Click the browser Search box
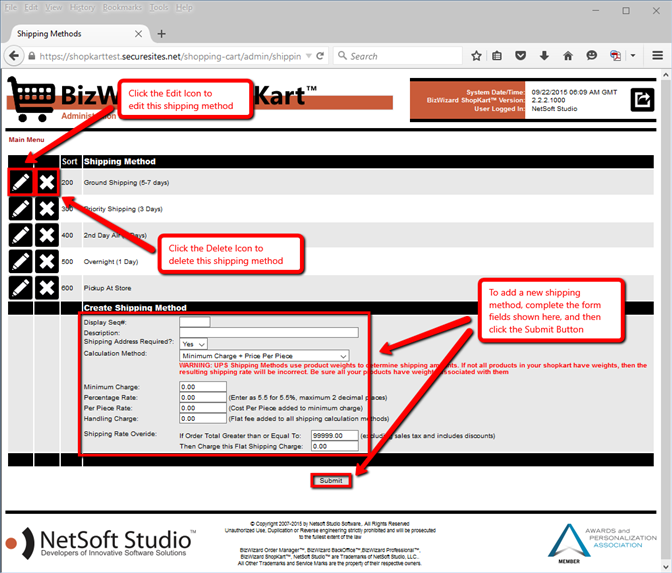Viewport: 672px width, 573px height. 398,56
